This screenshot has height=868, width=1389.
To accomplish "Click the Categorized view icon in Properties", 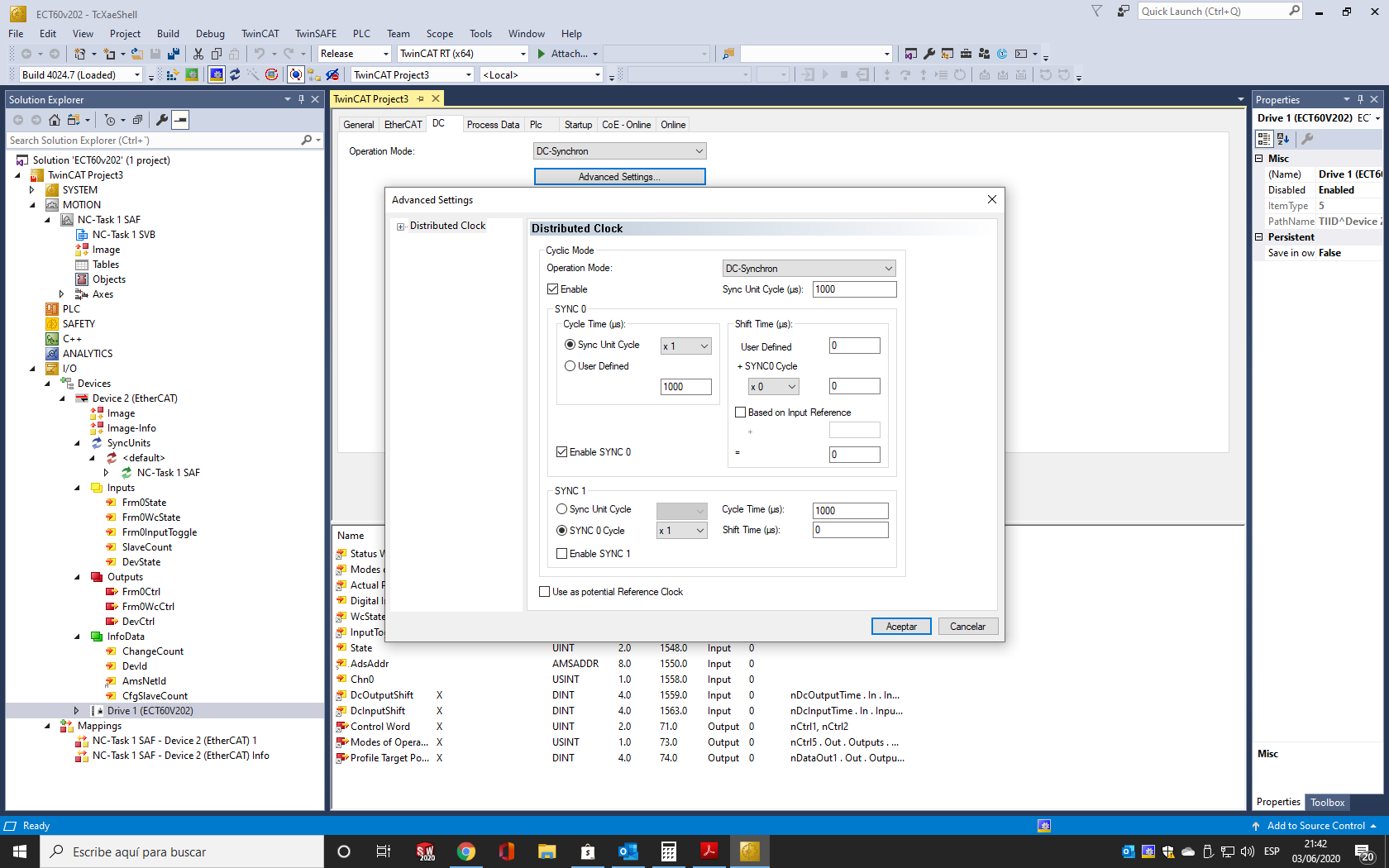I will (x=1265, y=139).
